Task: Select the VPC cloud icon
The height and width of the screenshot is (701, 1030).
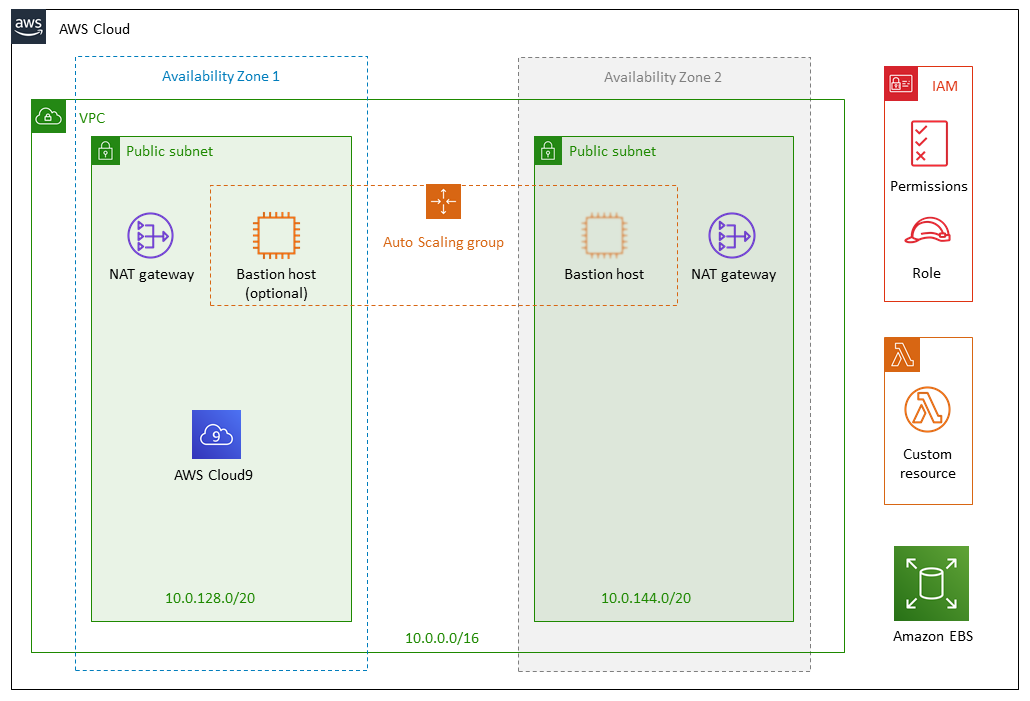Action: tap(48, 115)
